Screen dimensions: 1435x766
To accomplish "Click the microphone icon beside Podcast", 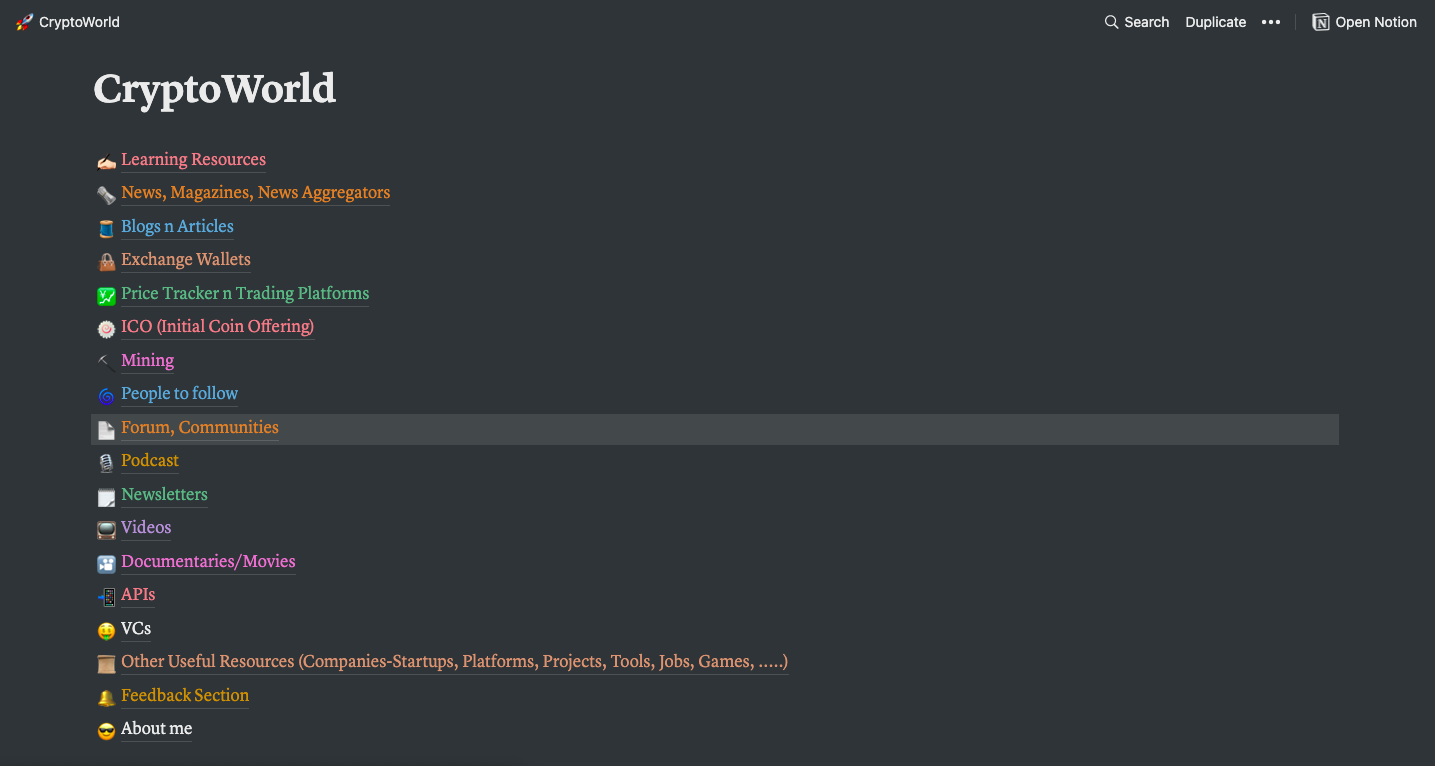I will (106, 462).
